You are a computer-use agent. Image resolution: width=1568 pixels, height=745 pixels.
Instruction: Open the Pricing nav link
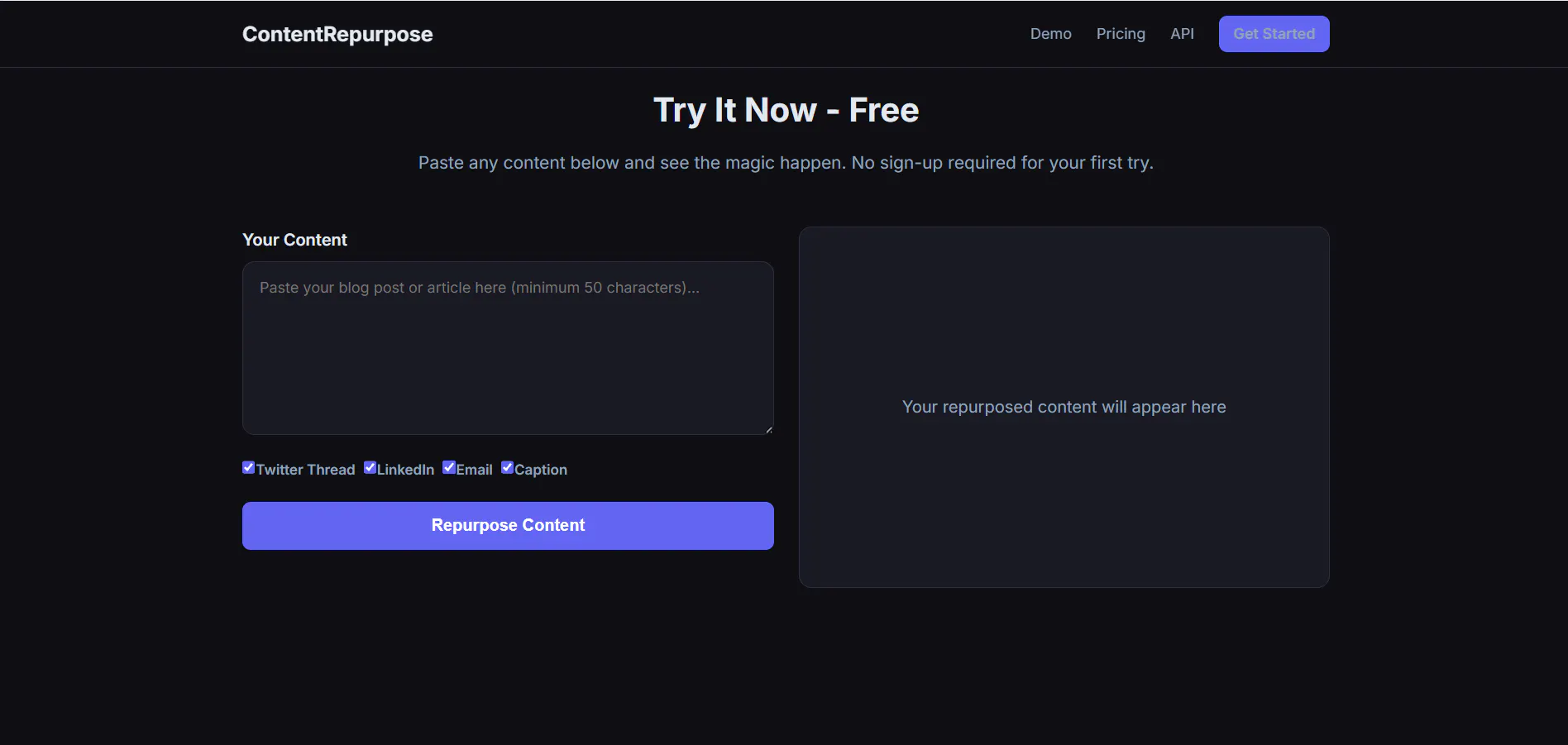(x=1121, y=34)
